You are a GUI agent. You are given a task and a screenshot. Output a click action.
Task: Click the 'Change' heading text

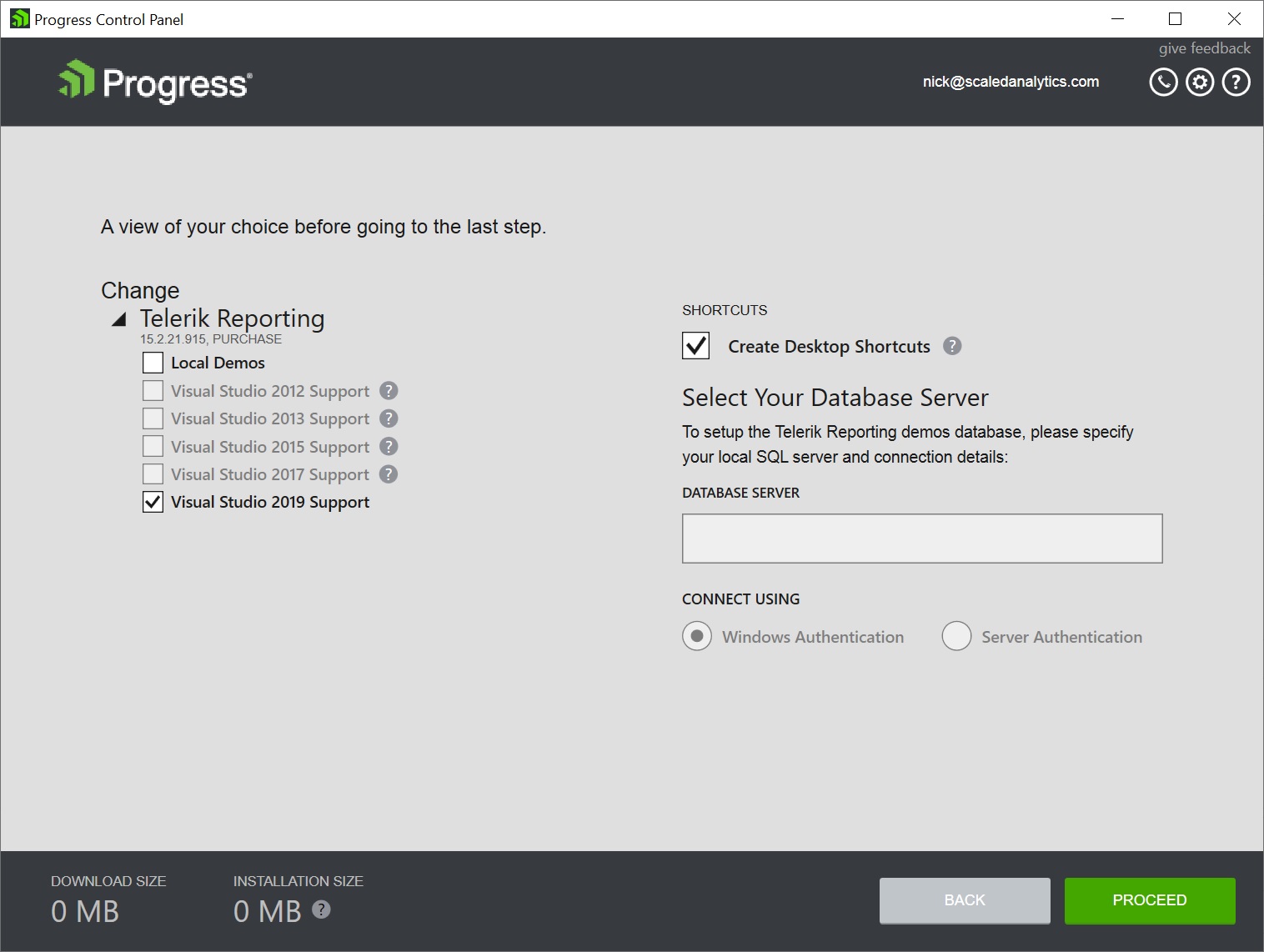click(x=140, y=290)
